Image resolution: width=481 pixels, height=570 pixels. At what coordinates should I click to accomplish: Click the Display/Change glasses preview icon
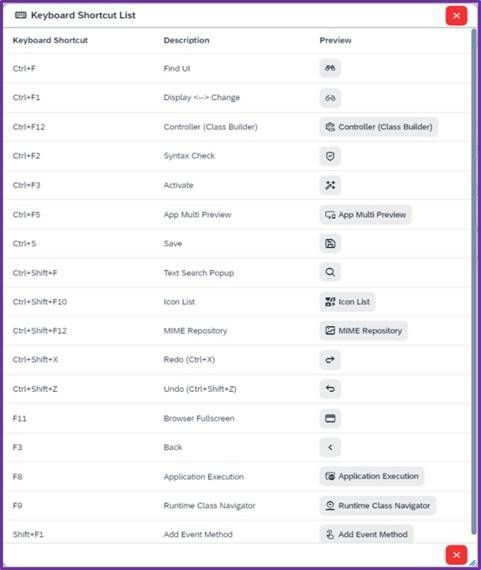[330, 98]
